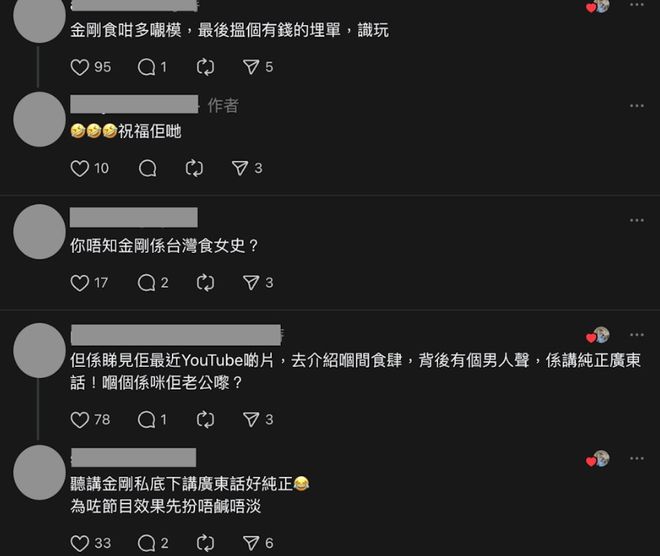Open the redacted username beside 作者 label
Screen dimensions: 660x556
(134, 104)
